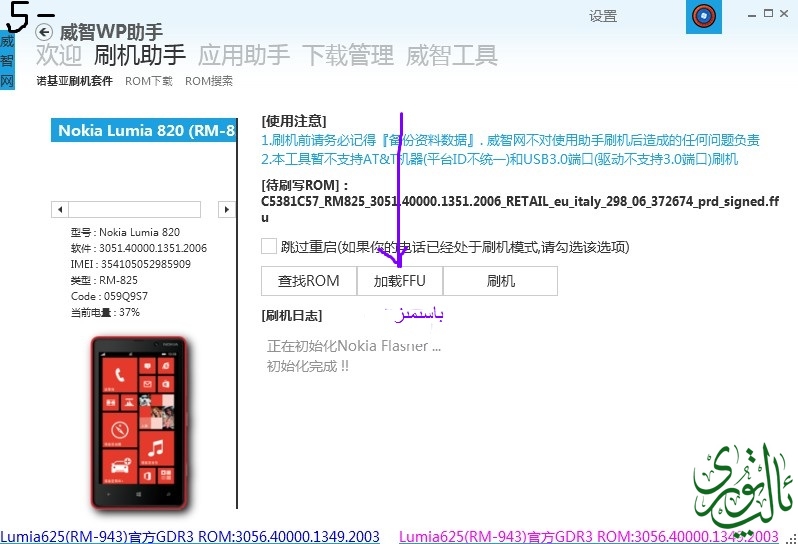Switch to the 欢迎 tab
The width and height of the screenshot is (798, 544).
[x=59, y=55]
